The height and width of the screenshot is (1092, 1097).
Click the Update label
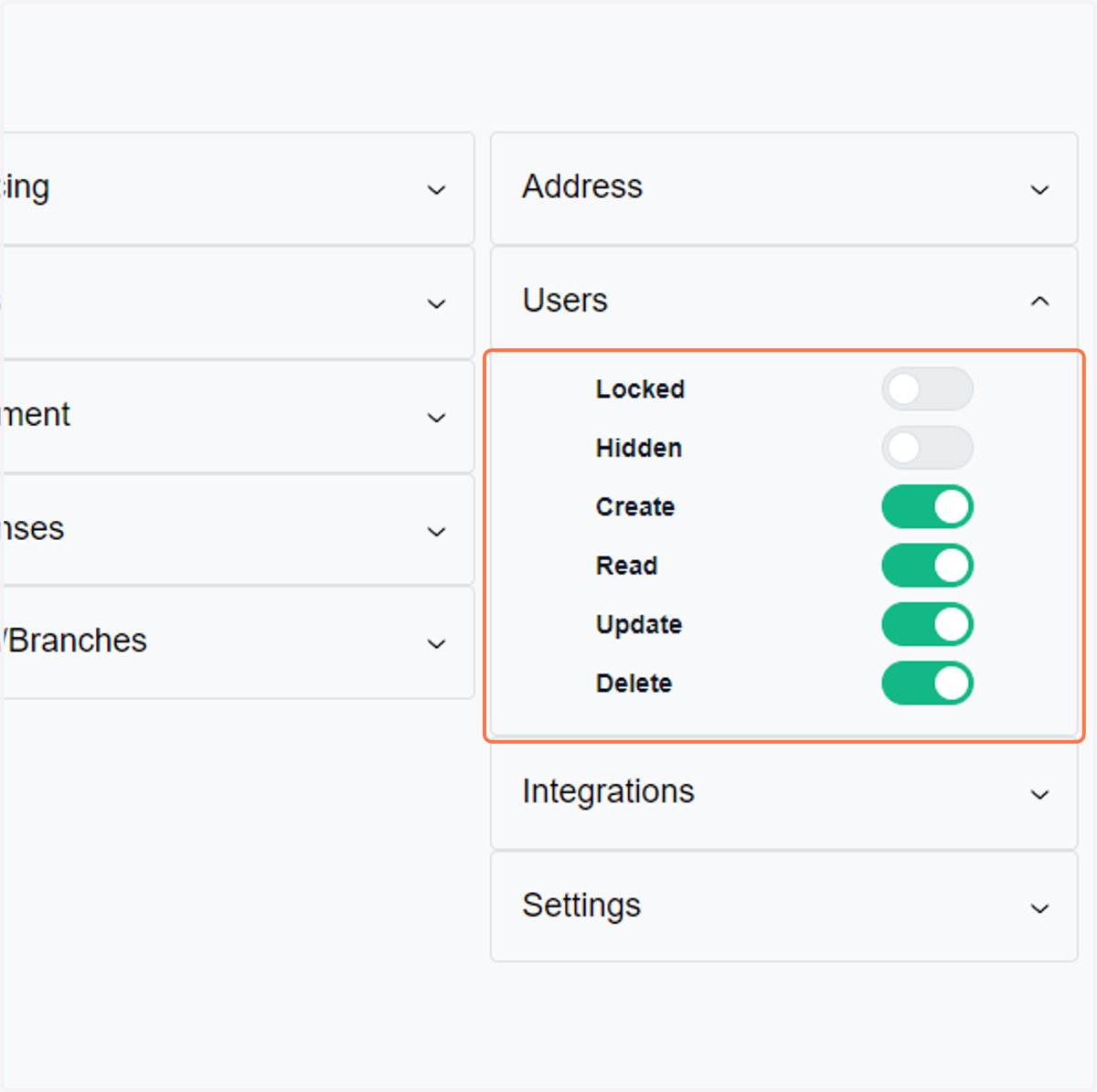click(639, 625)
